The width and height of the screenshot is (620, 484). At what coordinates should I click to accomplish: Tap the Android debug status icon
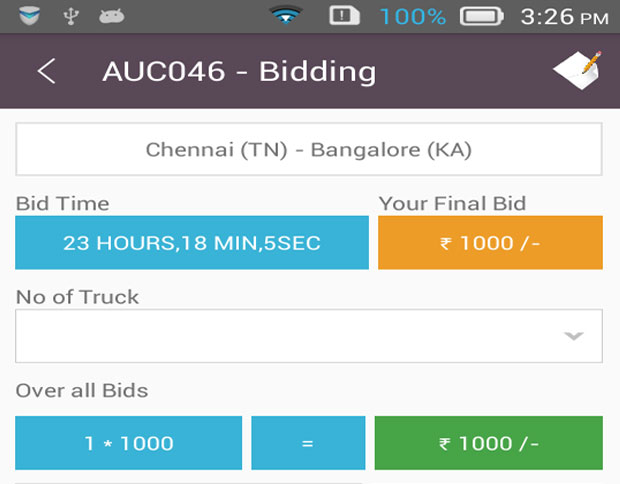tap(112, 16)
